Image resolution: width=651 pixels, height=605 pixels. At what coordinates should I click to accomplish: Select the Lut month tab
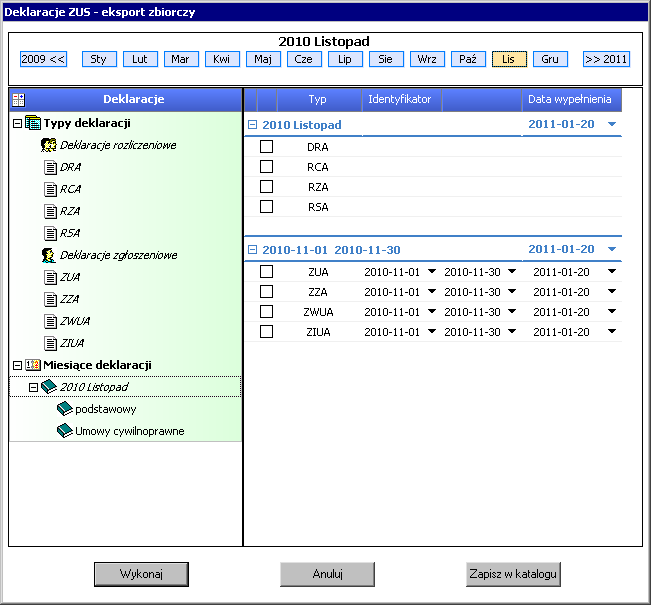pos(140,59)
